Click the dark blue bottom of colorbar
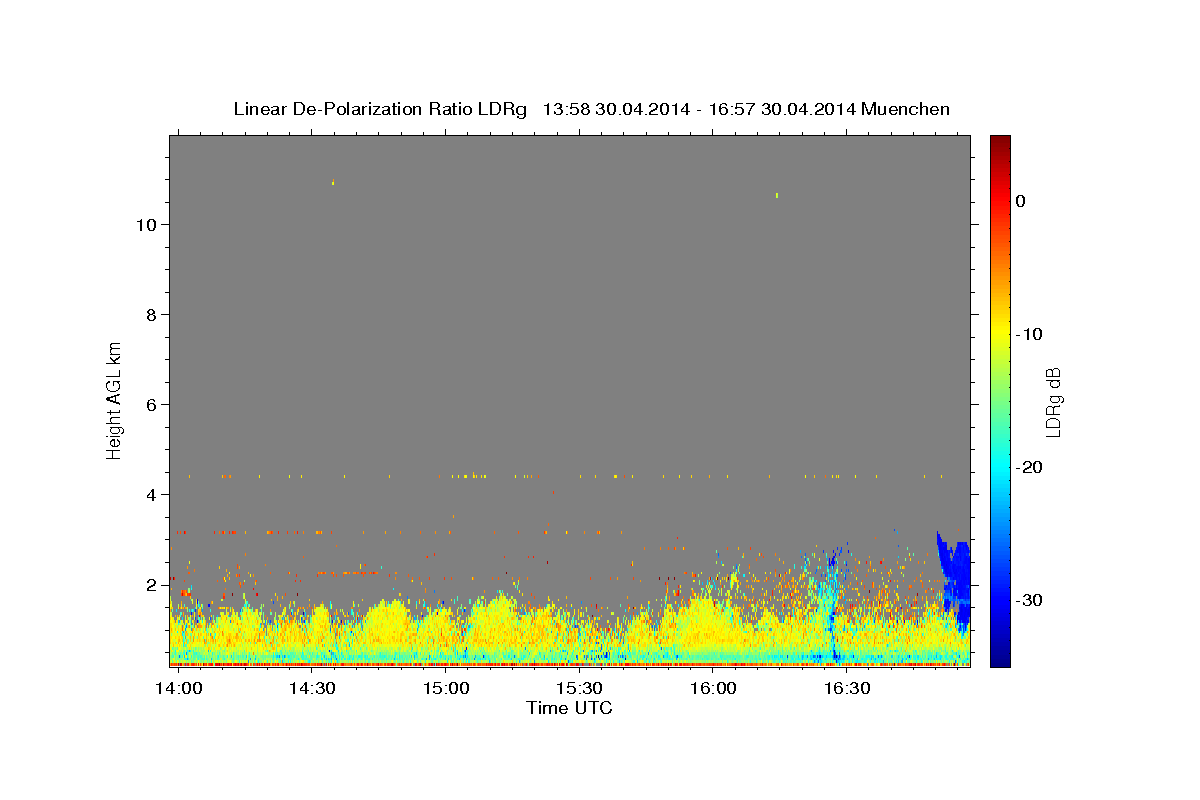 [1000, 659]
